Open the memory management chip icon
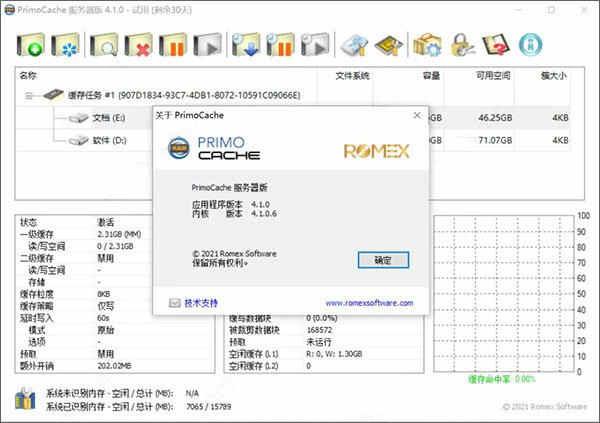 (389, 45)
